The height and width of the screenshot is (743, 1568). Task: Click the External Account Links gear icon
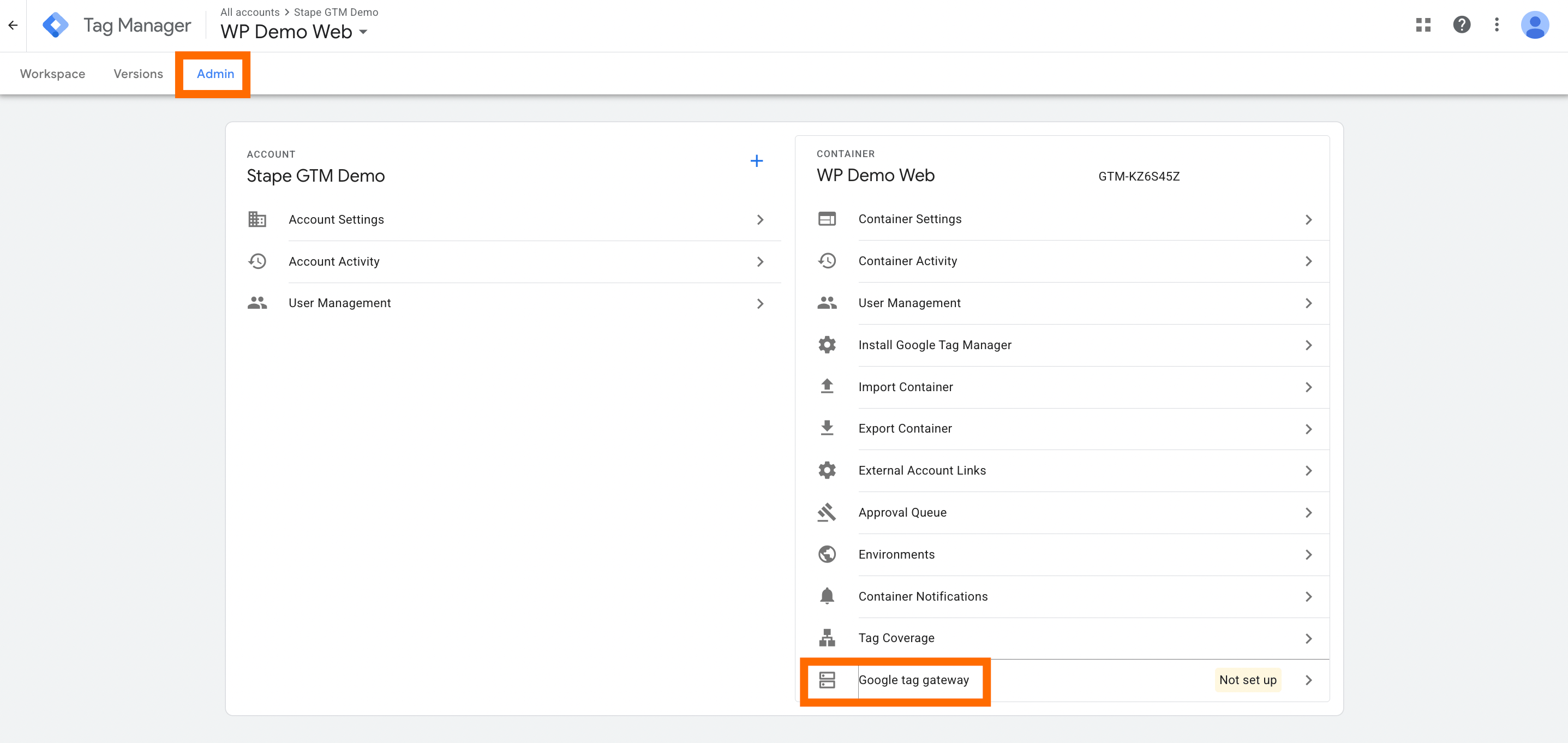(827, 470)
